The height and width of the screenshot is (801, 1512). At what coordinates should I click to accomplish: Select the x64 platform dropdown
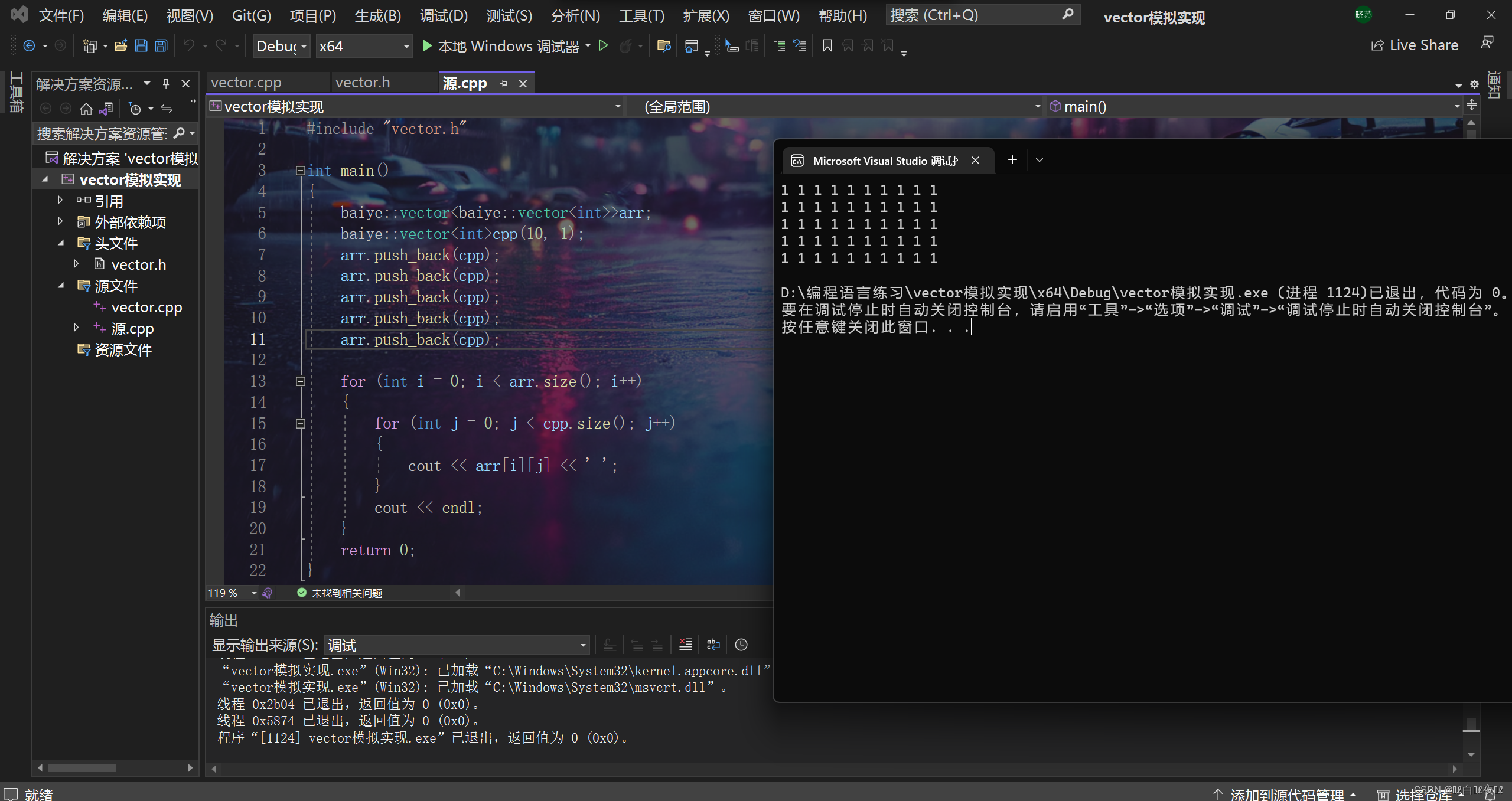362,46
